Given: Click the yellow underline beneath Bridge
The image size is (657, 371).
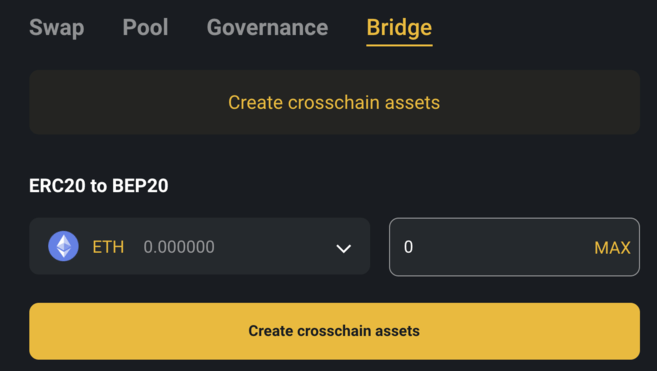Looking at the screenshot, I should [399, 45].
